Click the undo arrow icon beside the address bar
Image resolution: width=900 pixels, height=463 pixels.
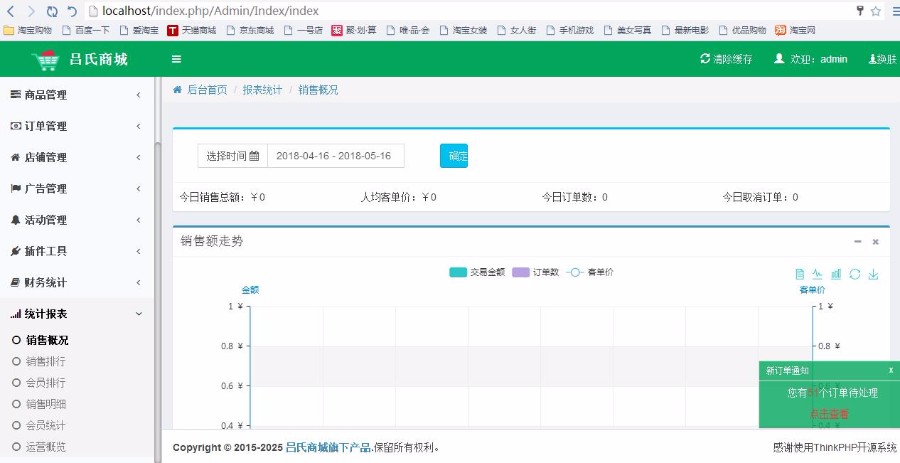coord(72,11)
